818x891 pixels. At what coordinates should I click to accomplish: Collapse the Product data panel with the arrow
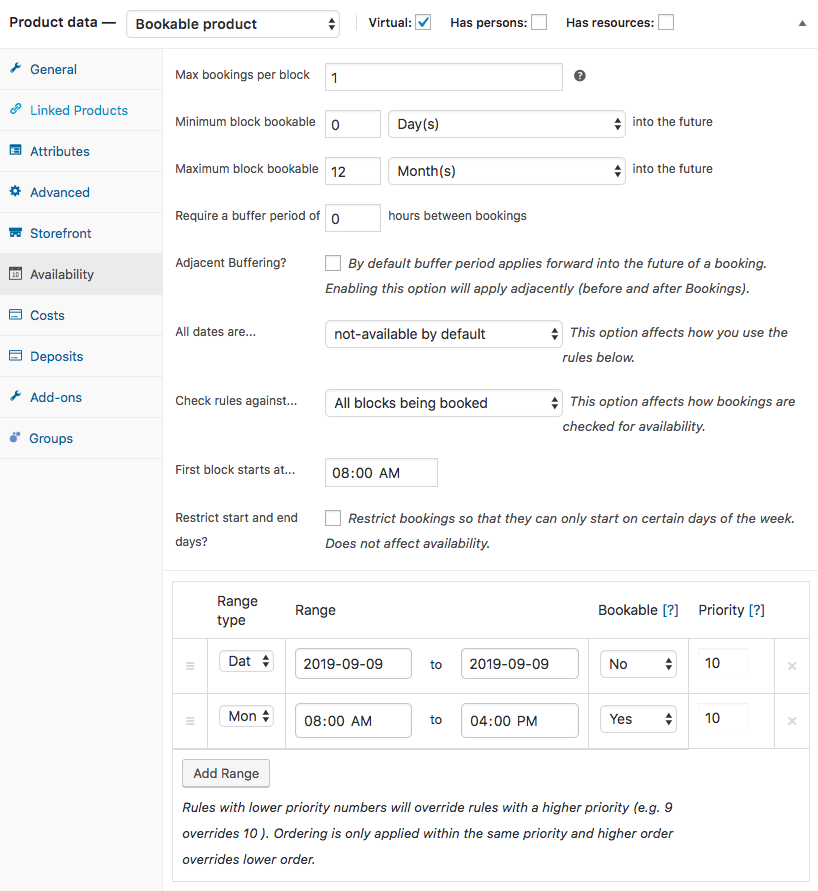(802, 23)
